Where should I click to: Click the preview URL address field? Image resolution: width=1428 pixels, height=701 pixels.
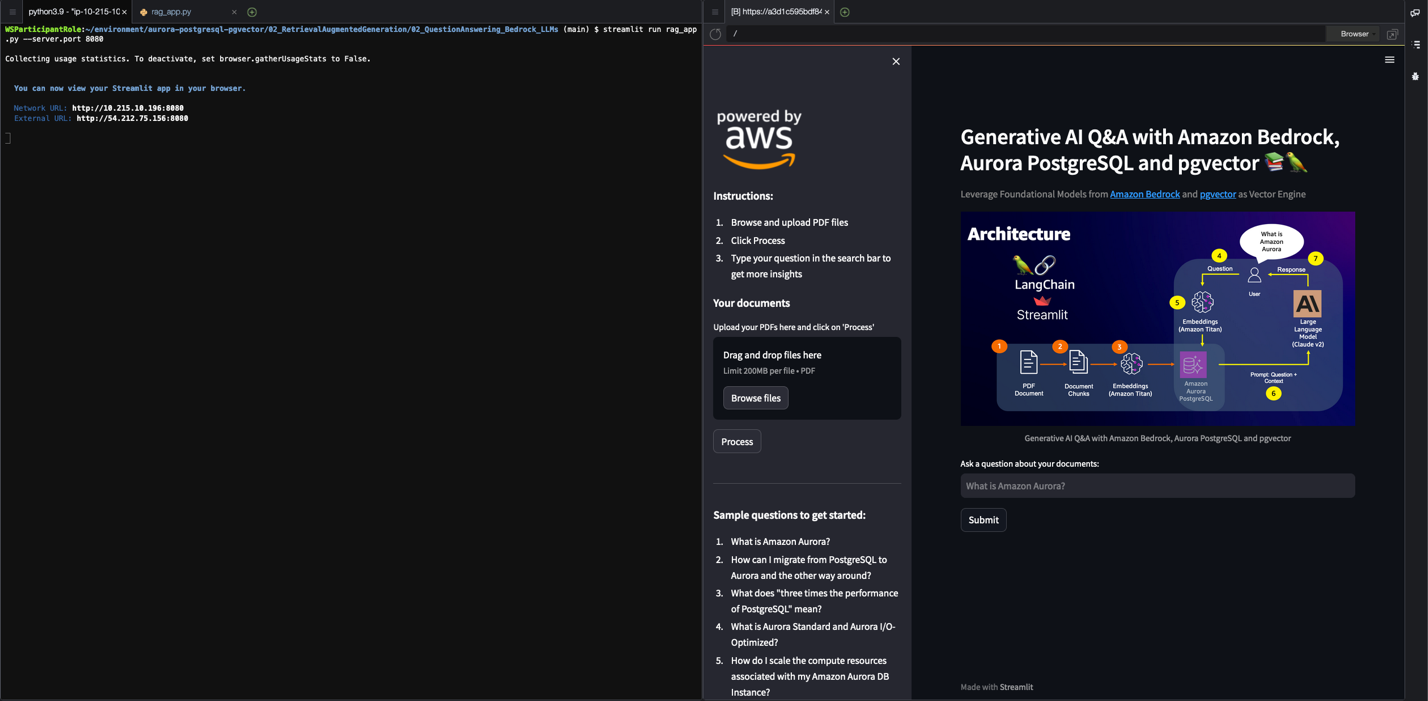[x=1025, y=34]
